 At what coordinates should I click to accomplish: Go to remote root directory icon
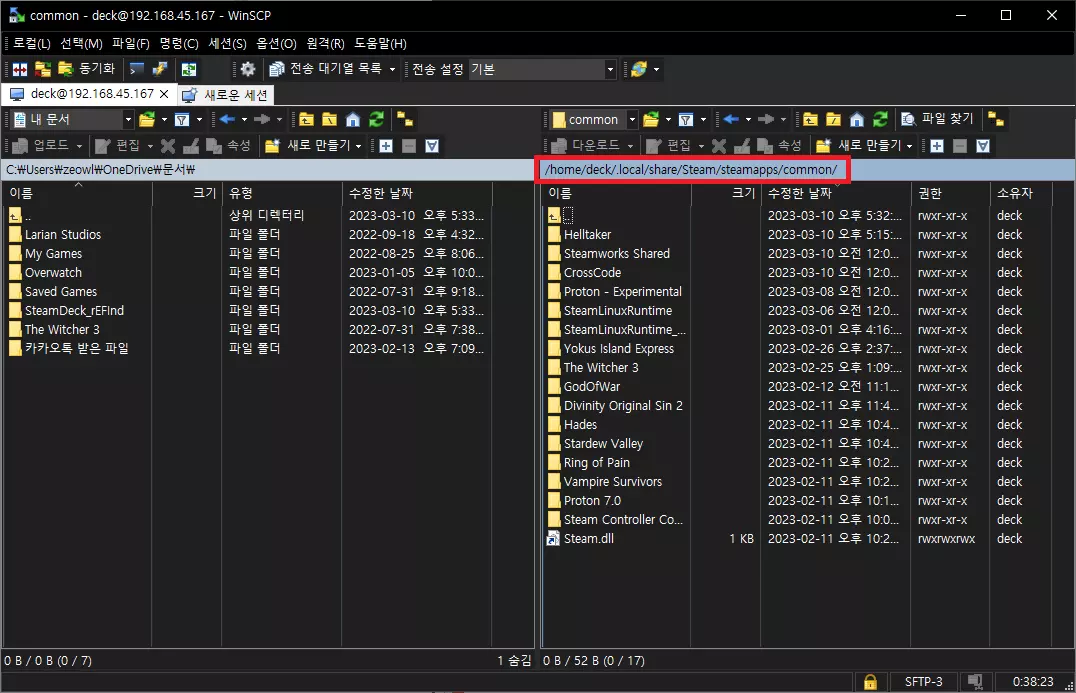pyautogui.click(x=834, y=120)
